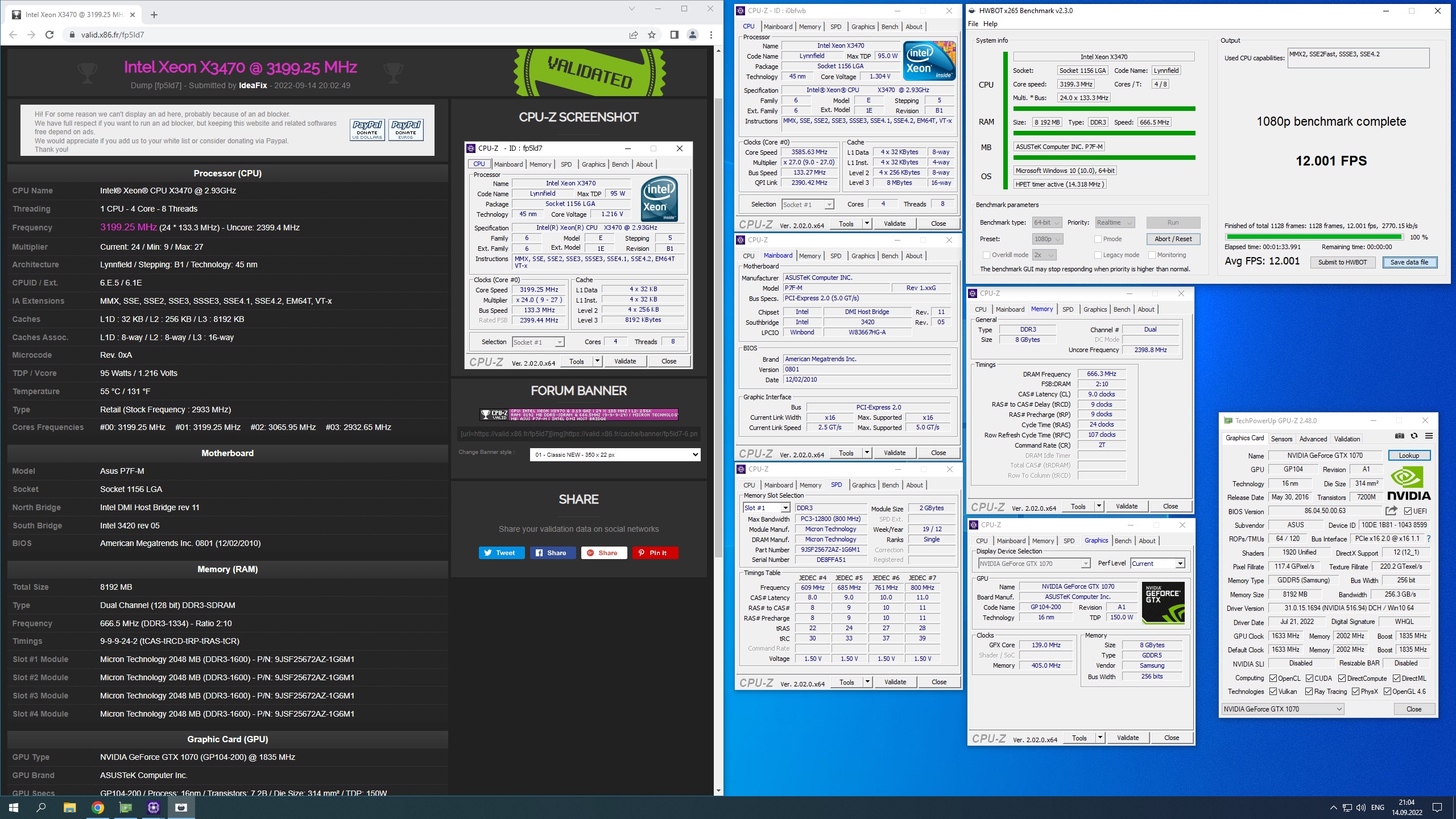The image size is (1456, 819).
Task: Click the green RAM score bar in HWBOT System info
Action: [1104, 134]
